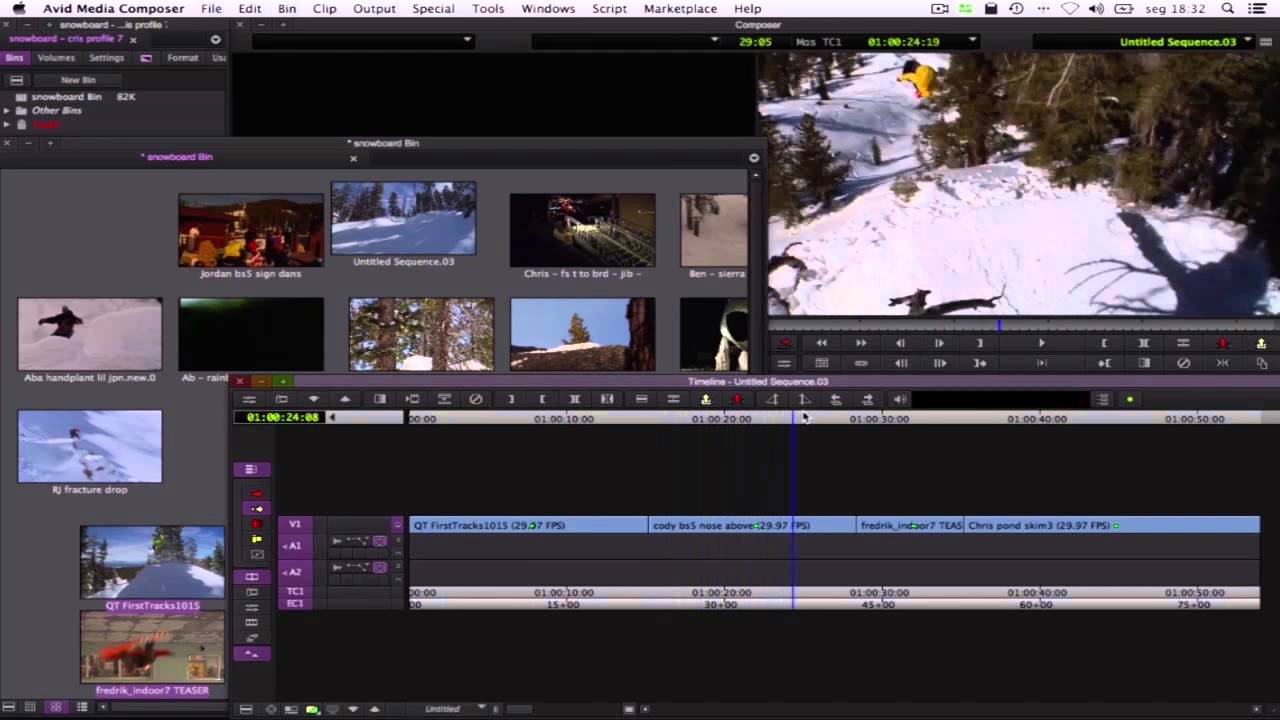
Task: Step ten frames forward in Composer
Action: click(x=939, y=363)
